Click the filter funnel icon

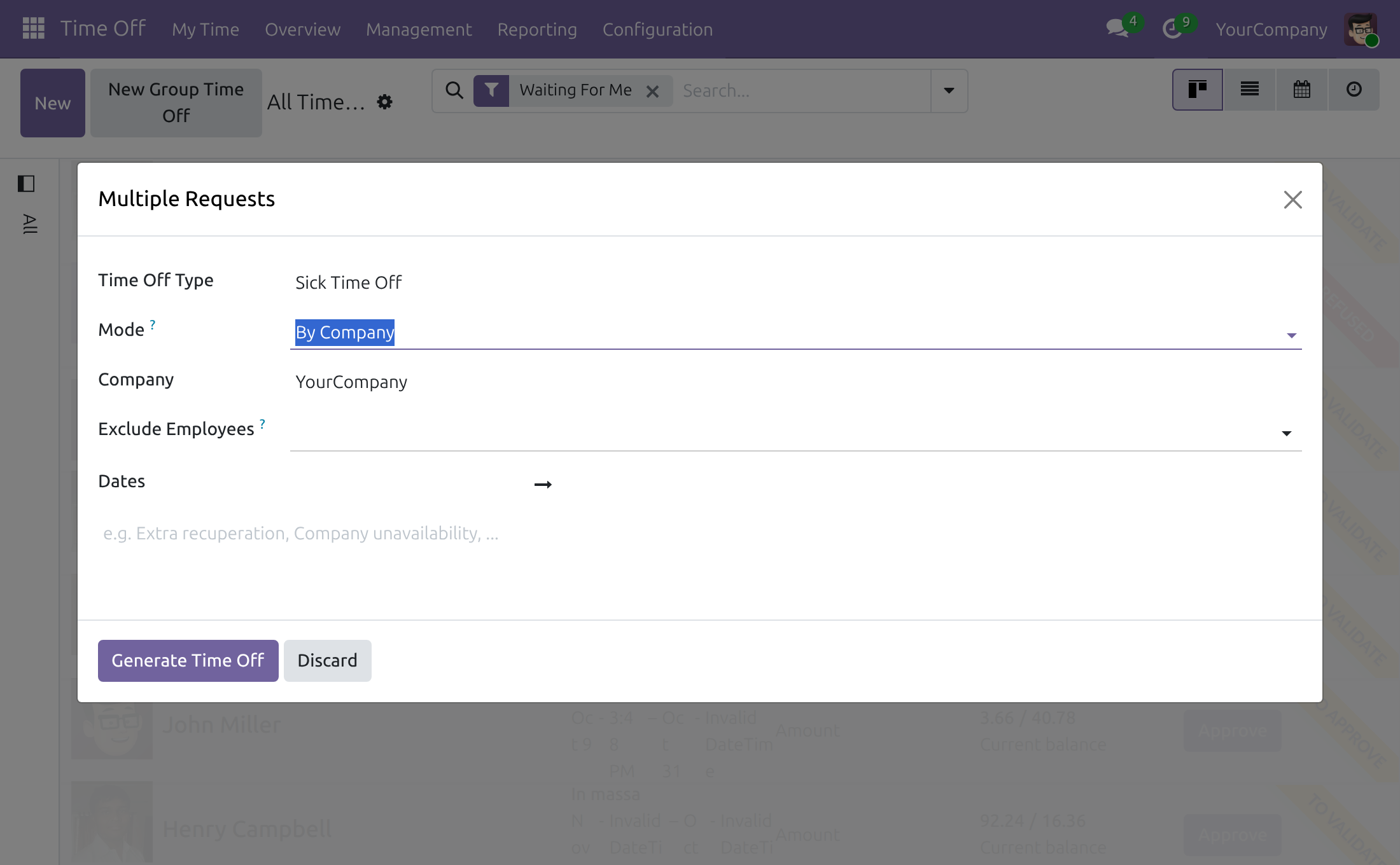click(491, 90)
